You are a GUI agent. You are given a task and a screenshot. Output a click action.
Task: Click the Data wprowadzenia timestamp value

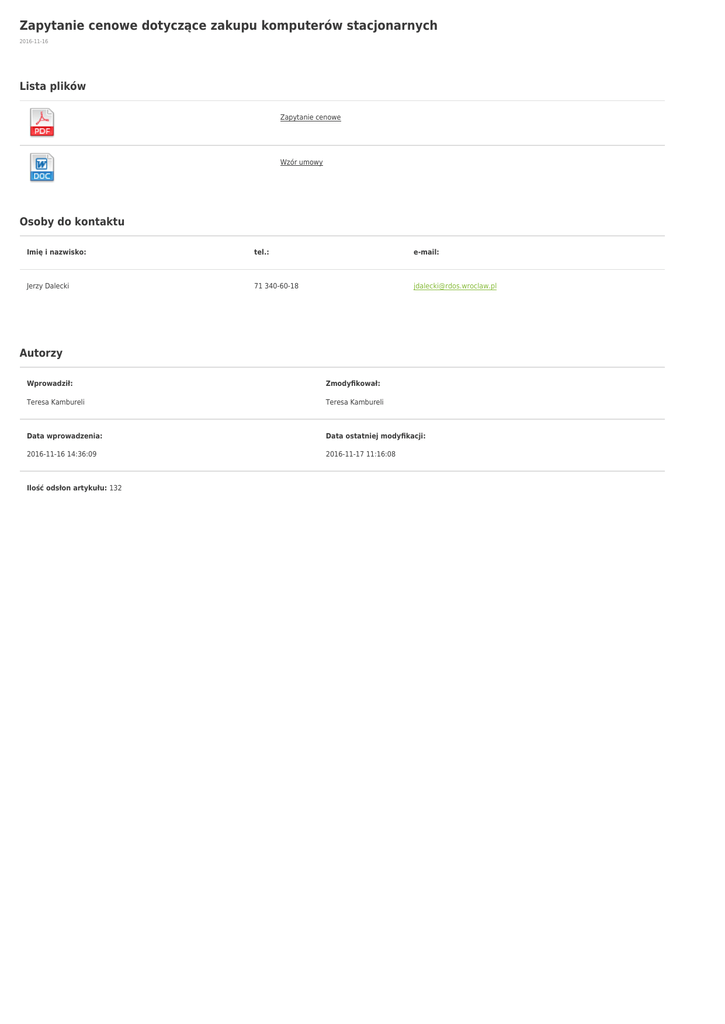[61, 454]
